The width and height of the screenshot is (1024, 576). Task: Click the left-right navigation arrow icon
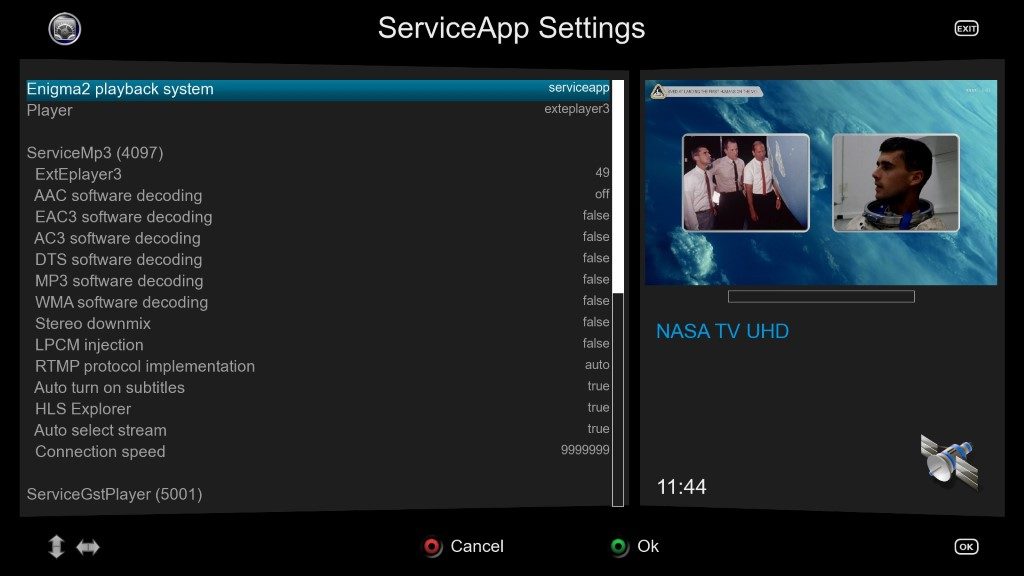(x=88, y=547)
